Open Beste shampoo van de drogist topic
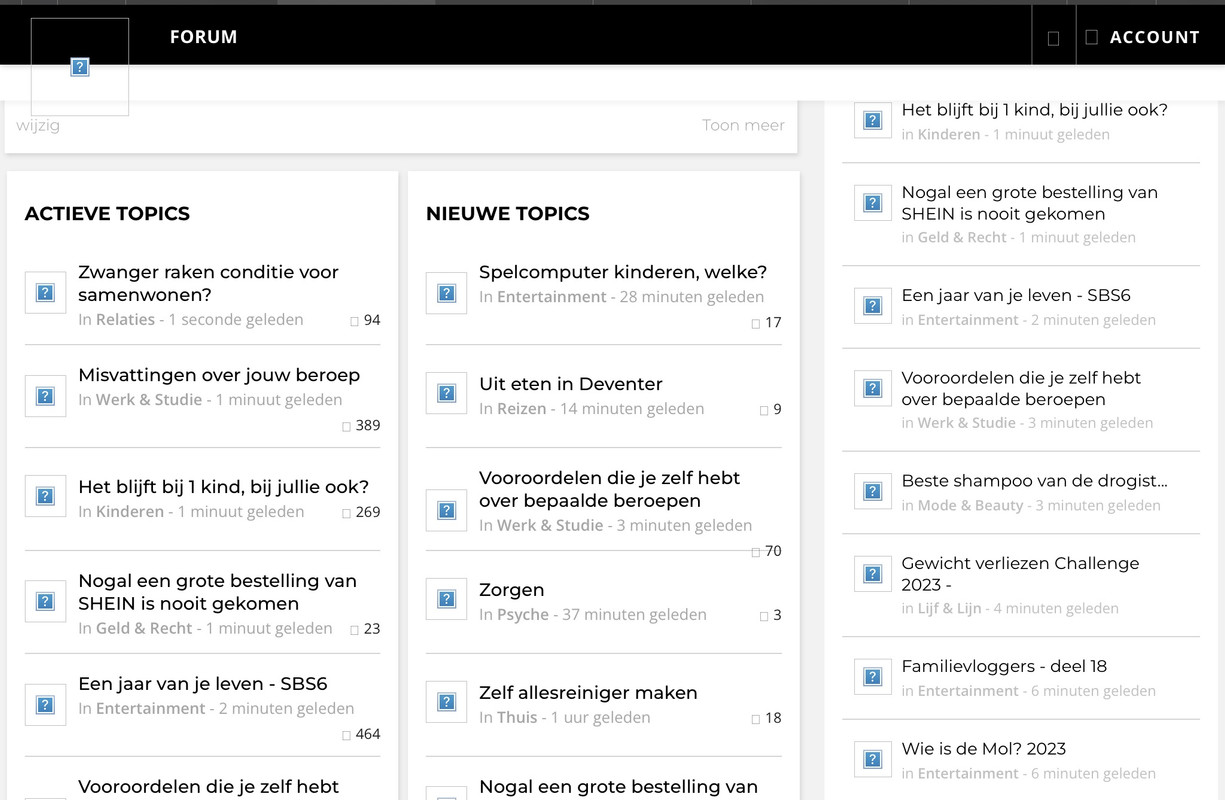 1035,481
